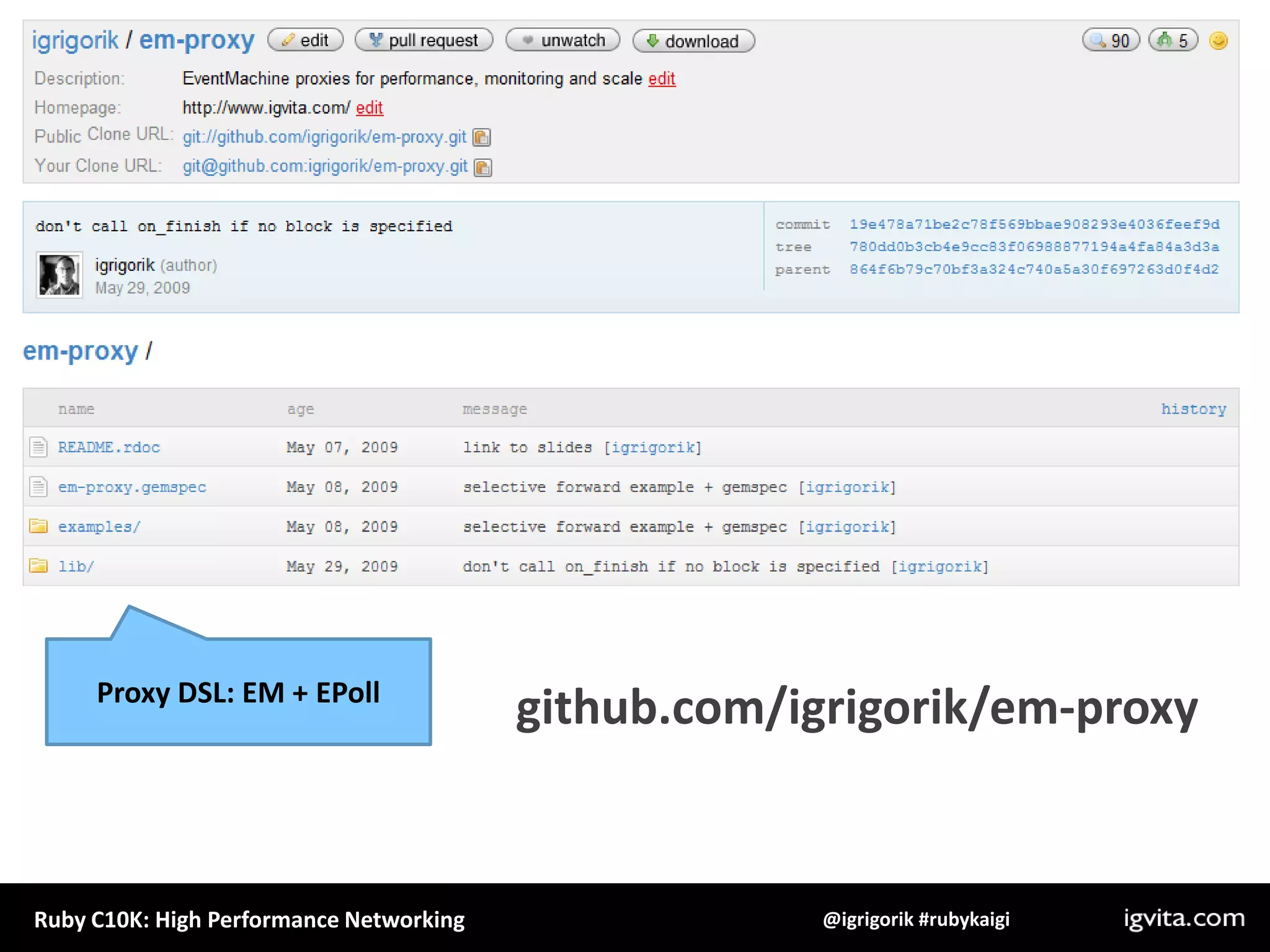Click the igrigorik author avatar
The image size is (1270, 952).
click(60, 275)
